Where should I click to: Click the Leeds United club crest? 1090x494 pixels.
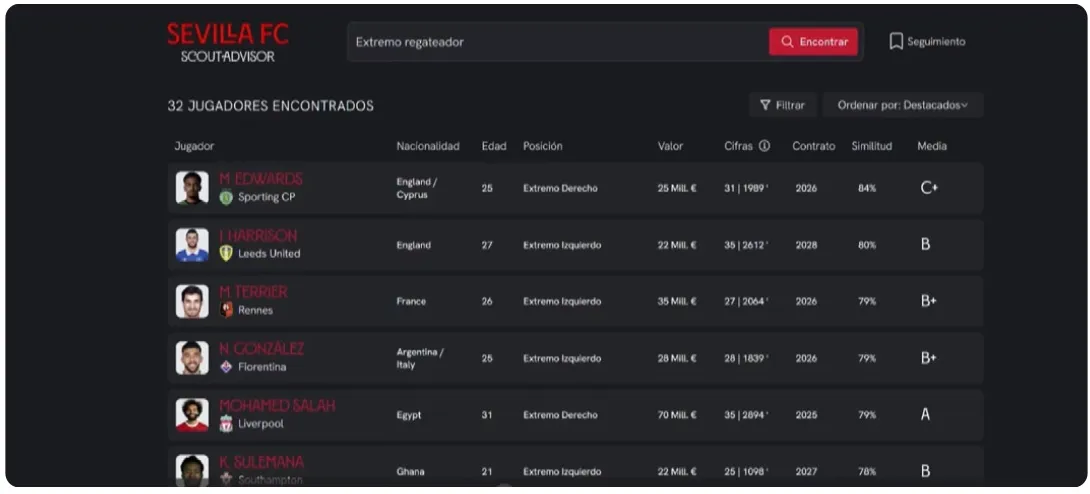pos(226,254)
